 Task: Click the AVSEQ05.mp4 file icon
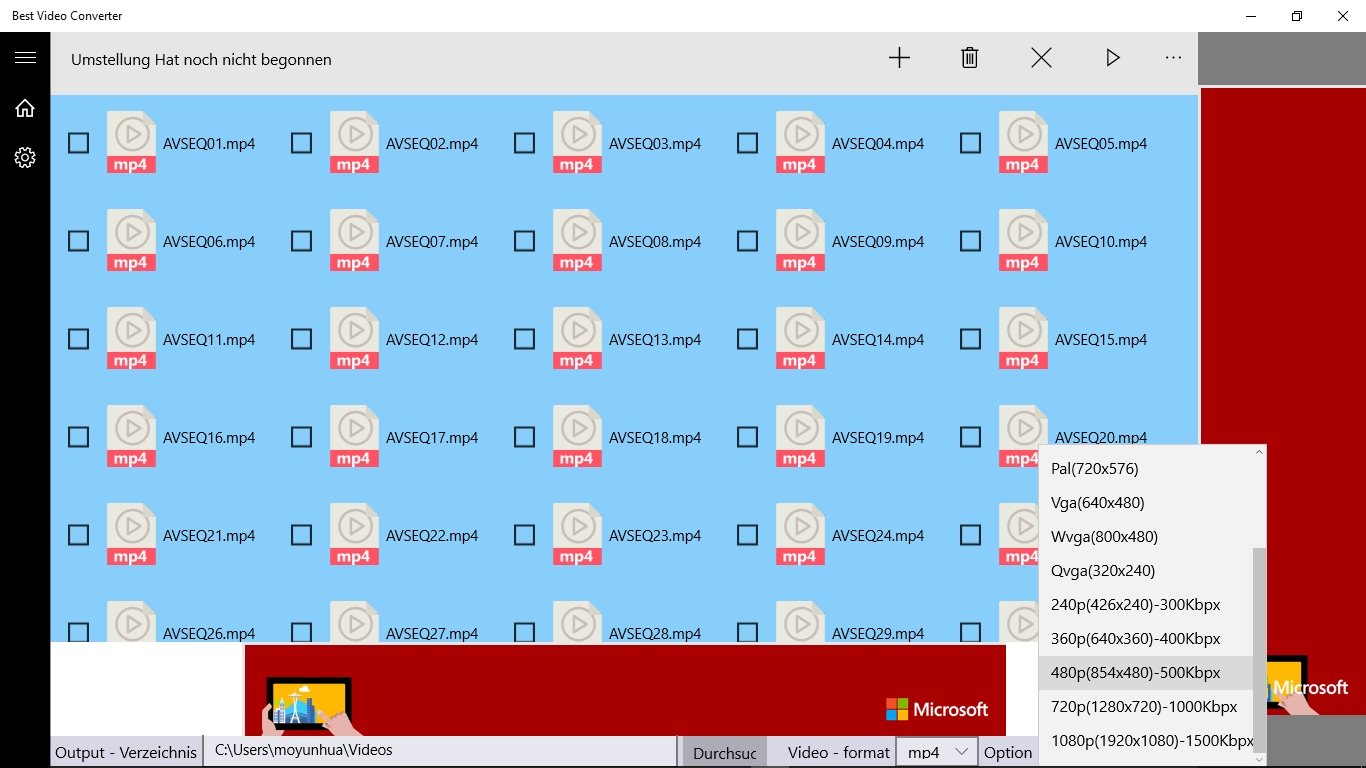tap(1023, 142)
